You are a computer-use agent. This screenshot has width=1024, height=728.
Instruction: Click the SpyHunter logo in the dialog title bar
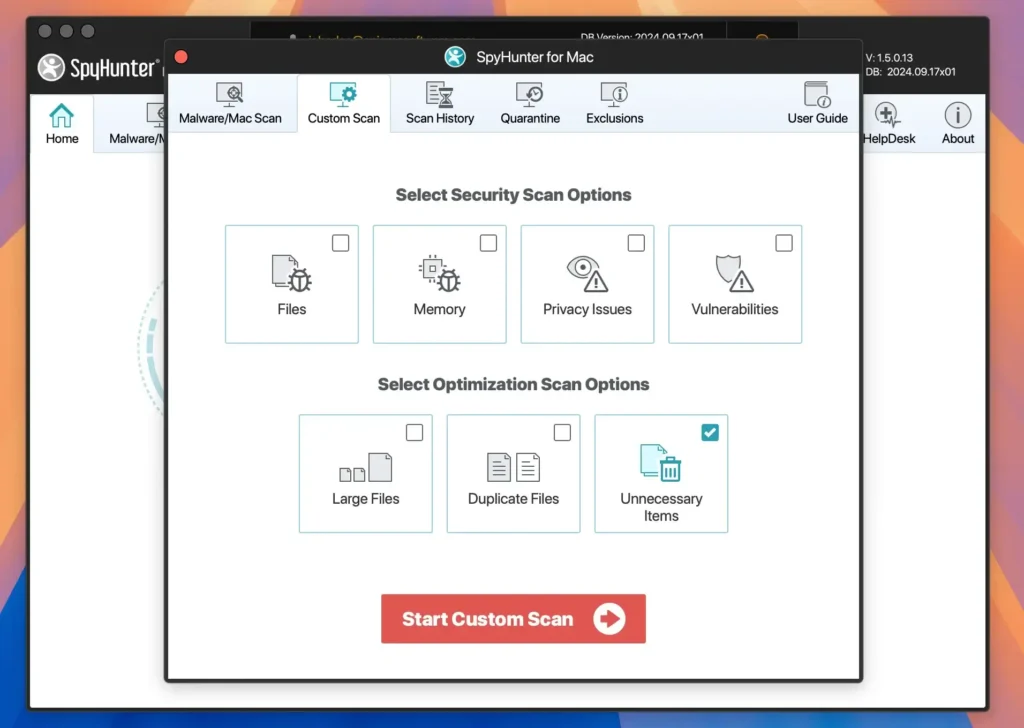click(455, 57)
